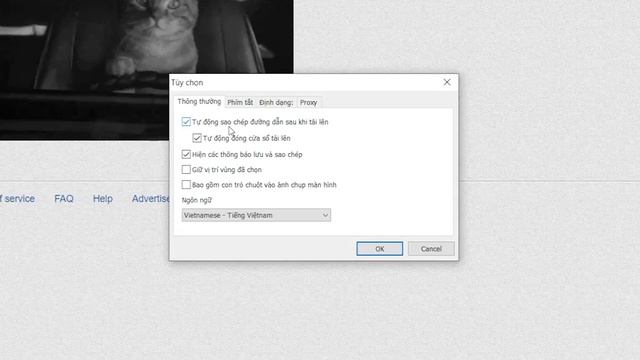This screenshot has width=640, height=360.
Task: Open the Advertise link on webpage
Action: point(150,199)
